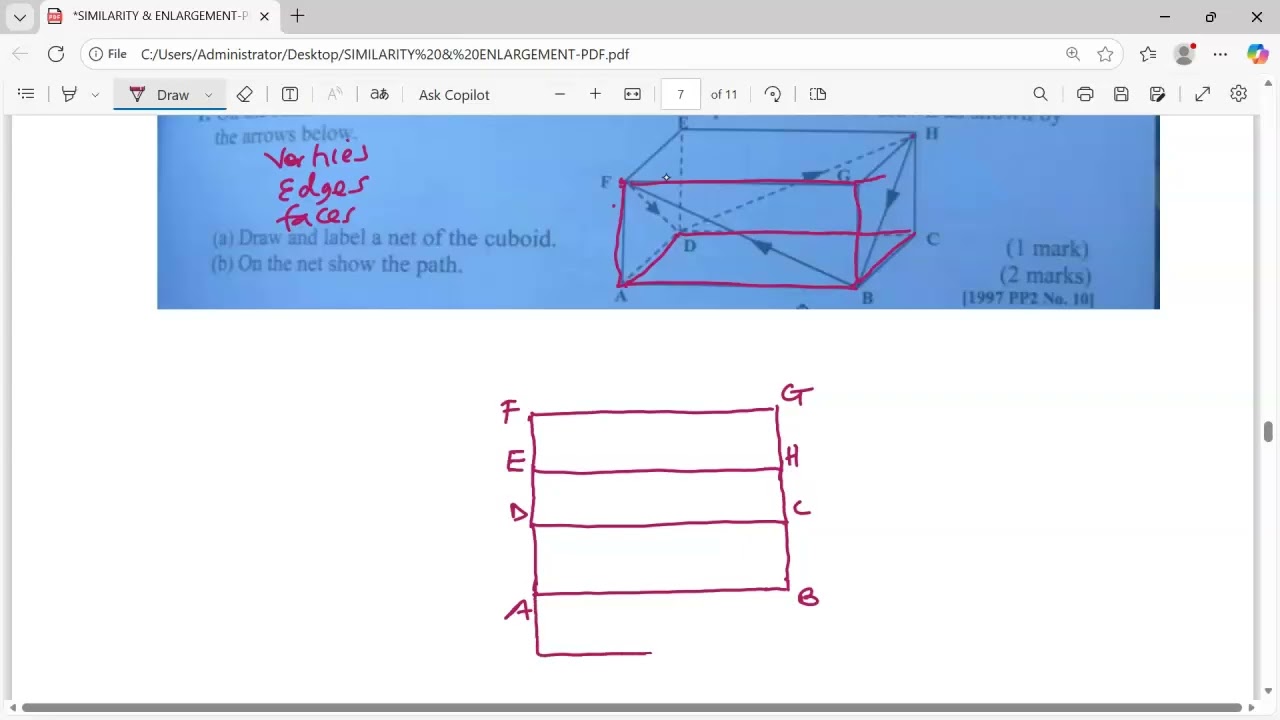Open the Favorites list
This screenshot has width=1280, height=720.
(1148, 54)
